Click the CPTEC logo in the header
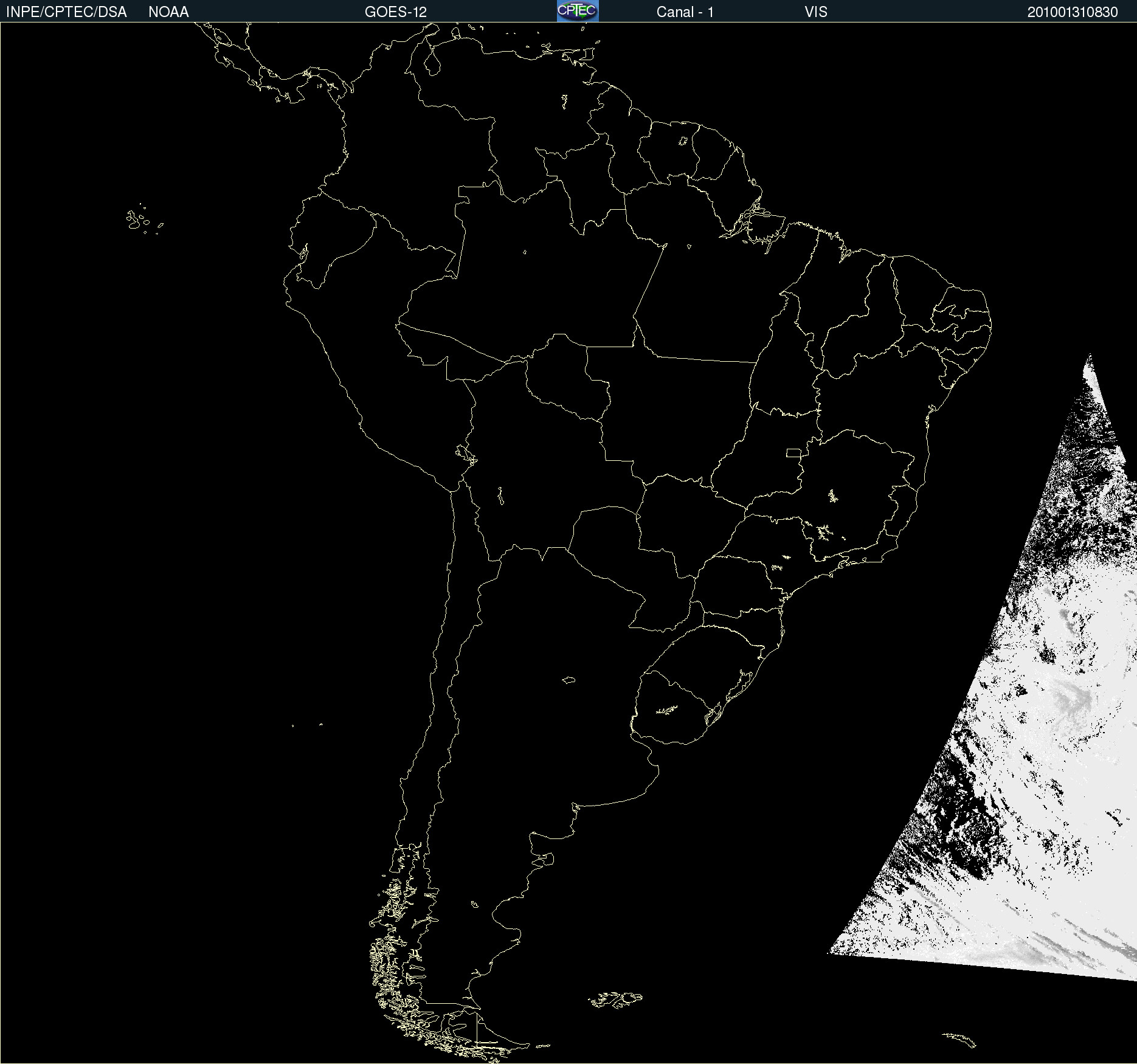The height and width of the screenshot is (1064, 1137). coord(578,11)
